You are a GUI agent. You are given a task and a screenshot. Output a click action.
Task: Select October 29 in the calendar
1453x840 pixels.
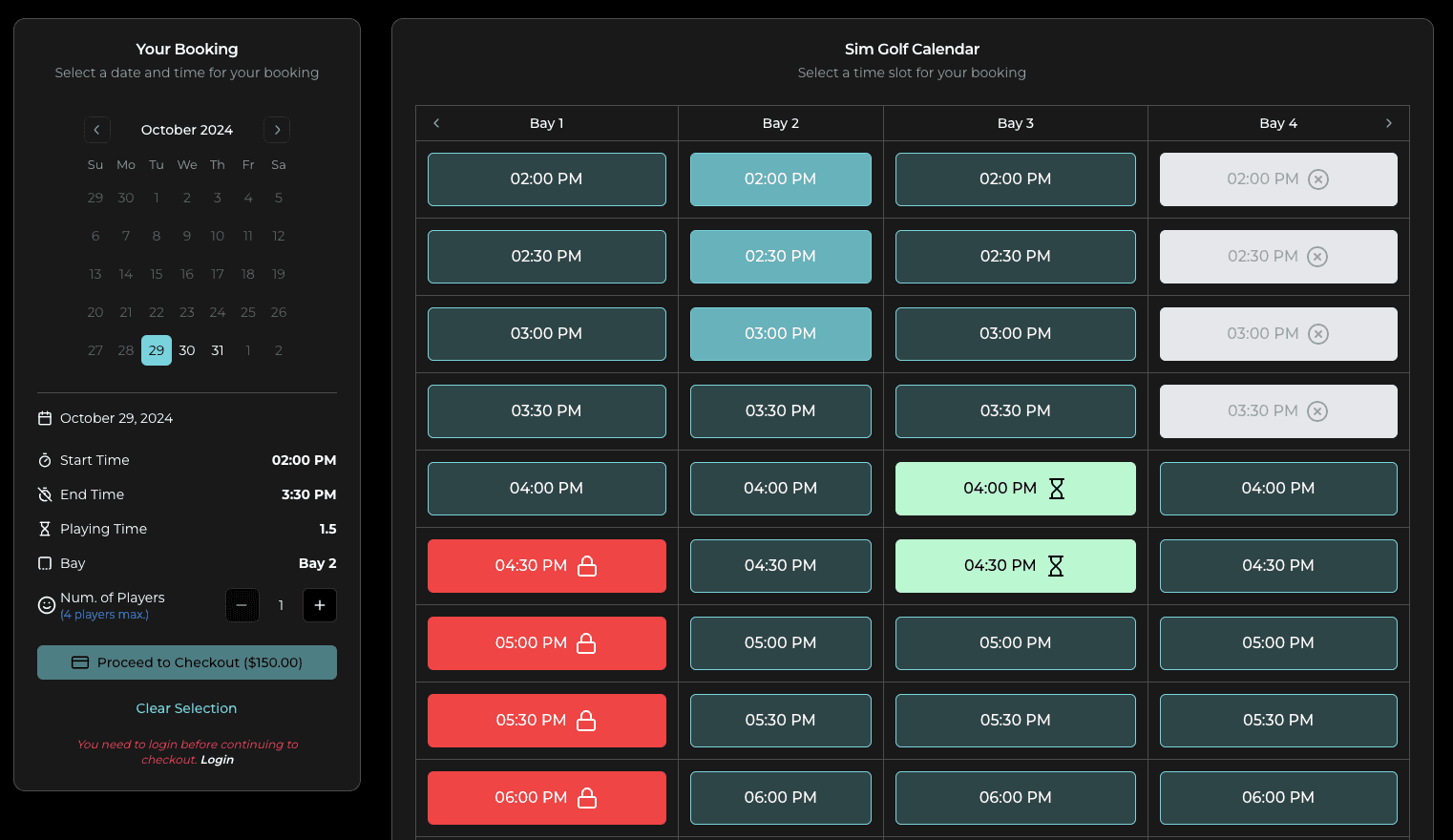coord(157,350)
